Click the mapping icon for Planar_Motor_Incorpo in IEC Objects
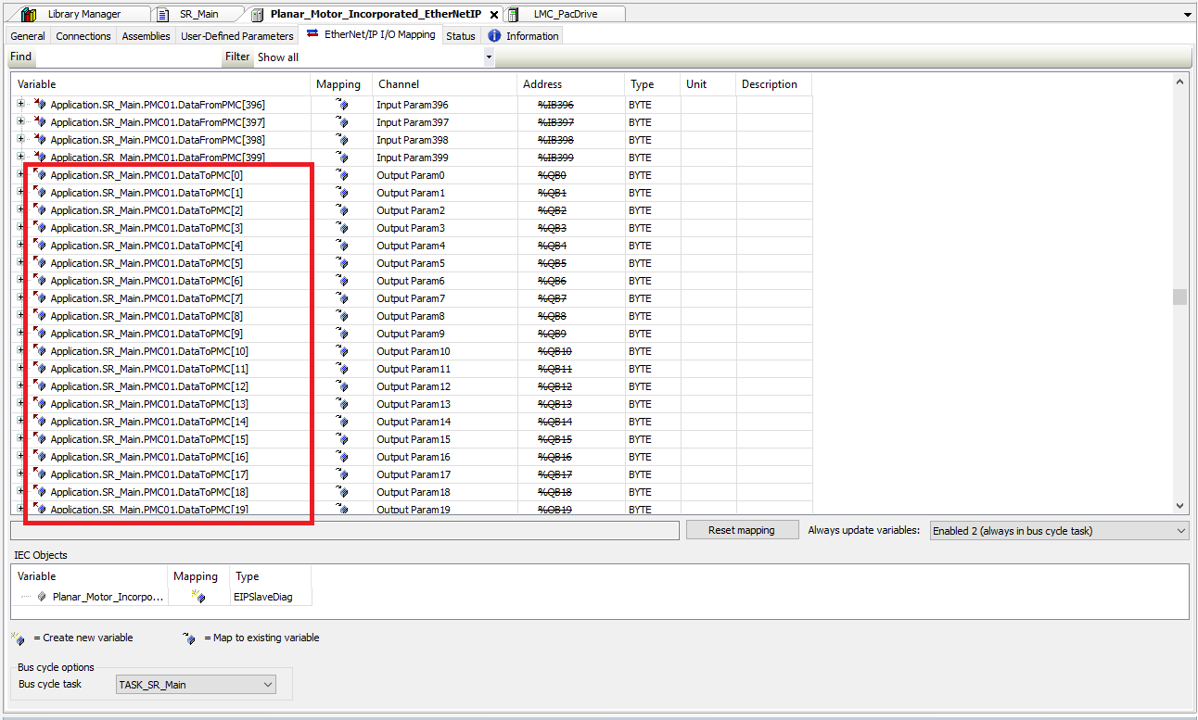The width and height of the screenshot is (1198, 720). point(196,596)
